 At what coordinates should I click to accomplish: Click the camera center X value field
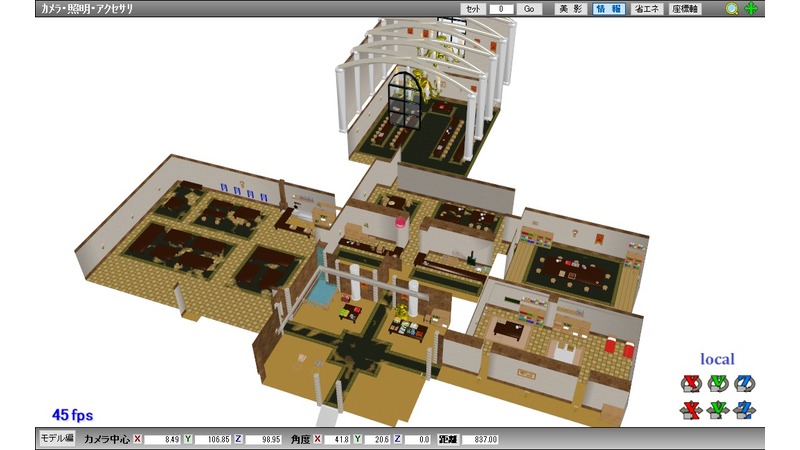click(x=161, y=439)
